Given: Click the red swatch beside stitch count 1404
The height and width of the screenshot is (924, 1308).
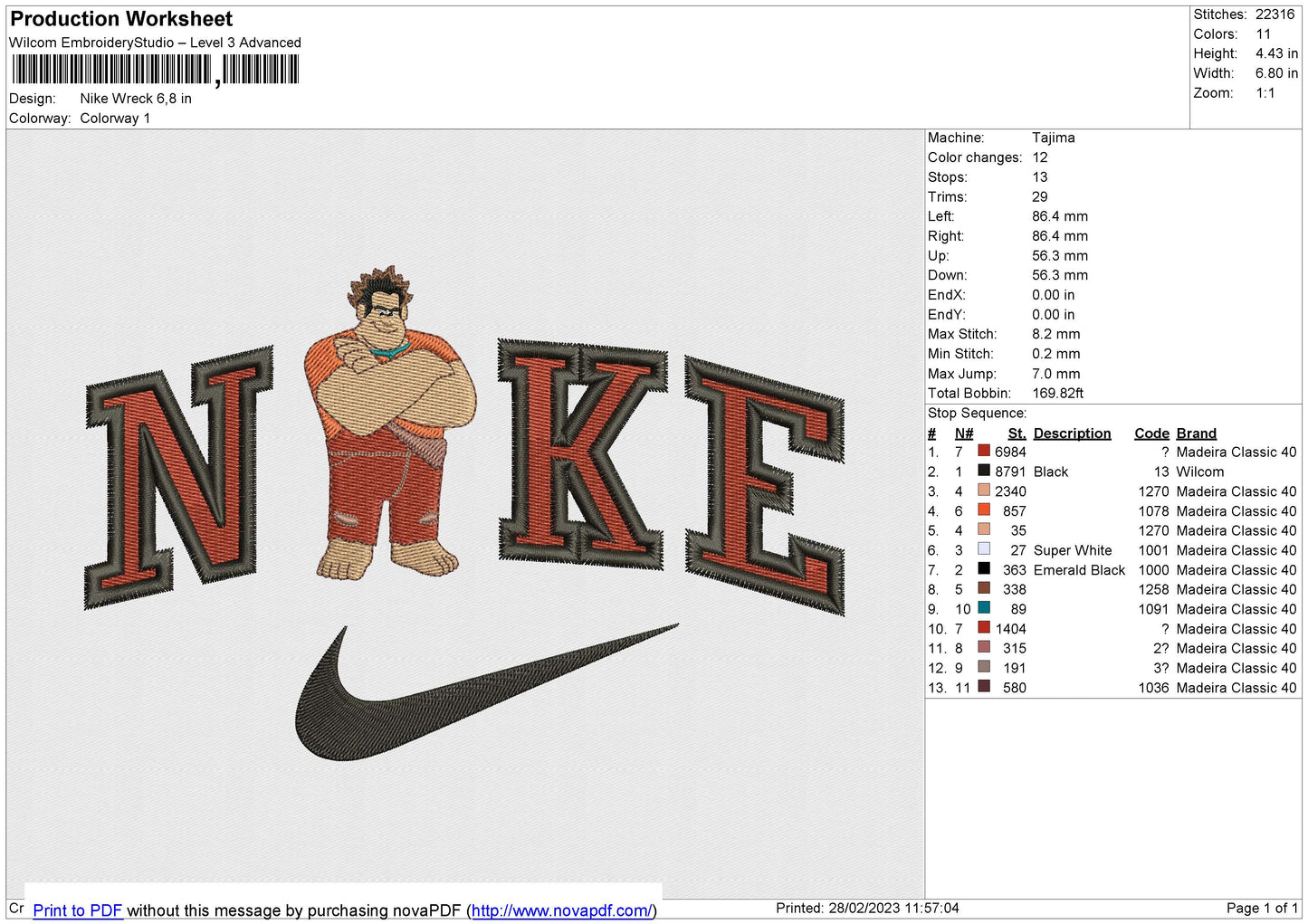Looking at the screenshot, I should pyautogui.click(x=984, y=627).
